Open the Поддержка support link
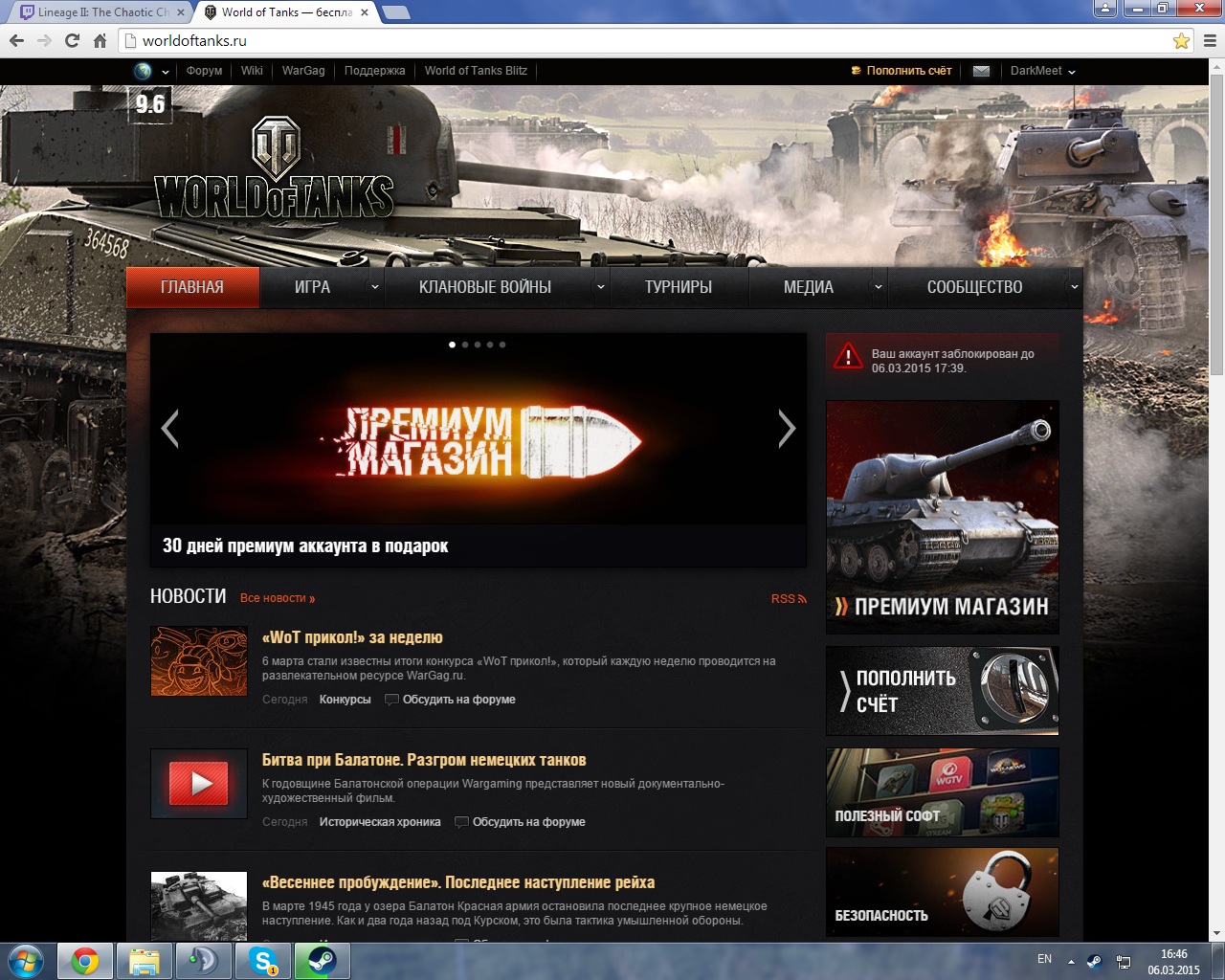This screenshot has width=1225, height=980. pyautogui.click(x=374, y=71)
